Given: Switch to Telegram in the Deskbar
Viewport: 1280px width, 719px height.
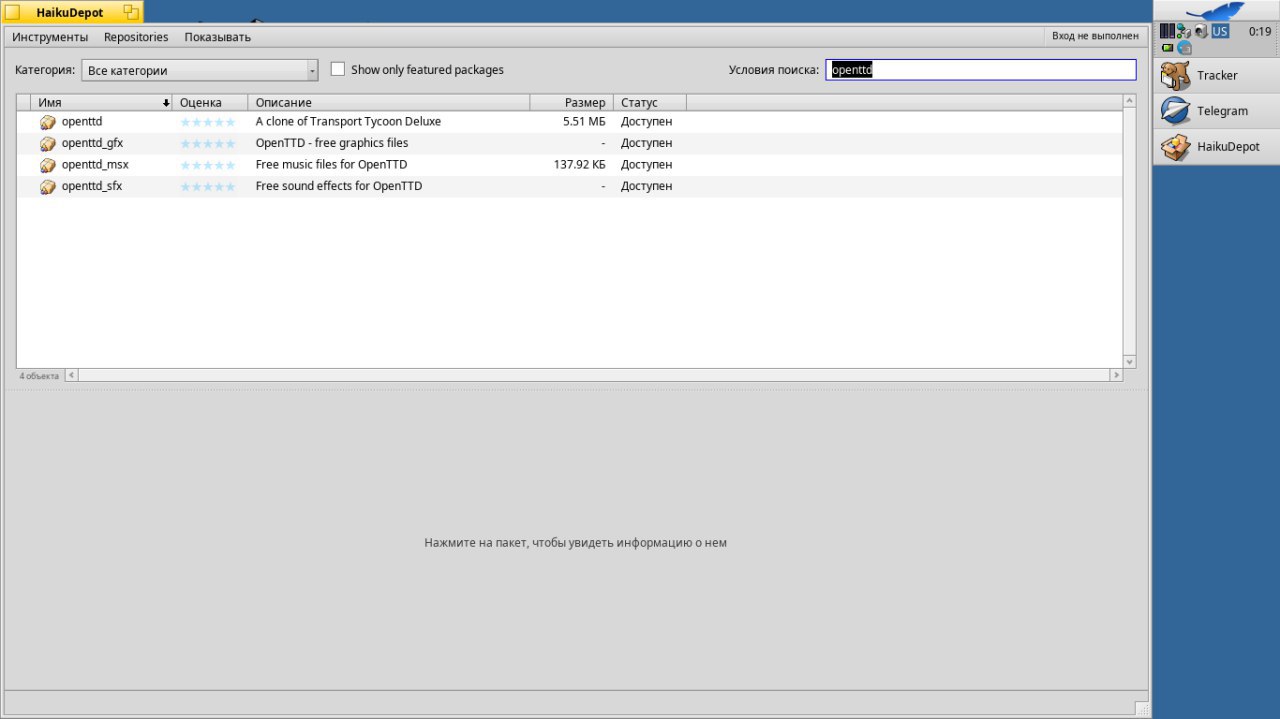Looking at the screenshot, I should coord(1216,111).
